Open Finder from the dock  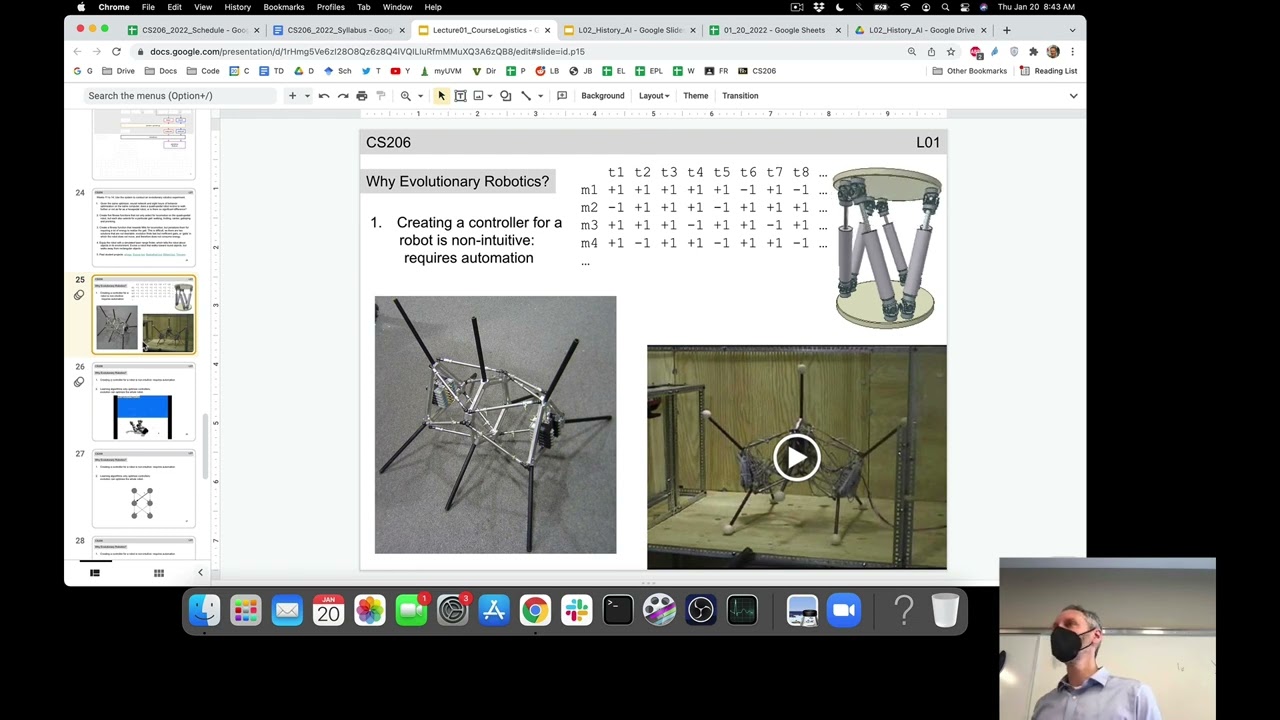tap(204, 610)
